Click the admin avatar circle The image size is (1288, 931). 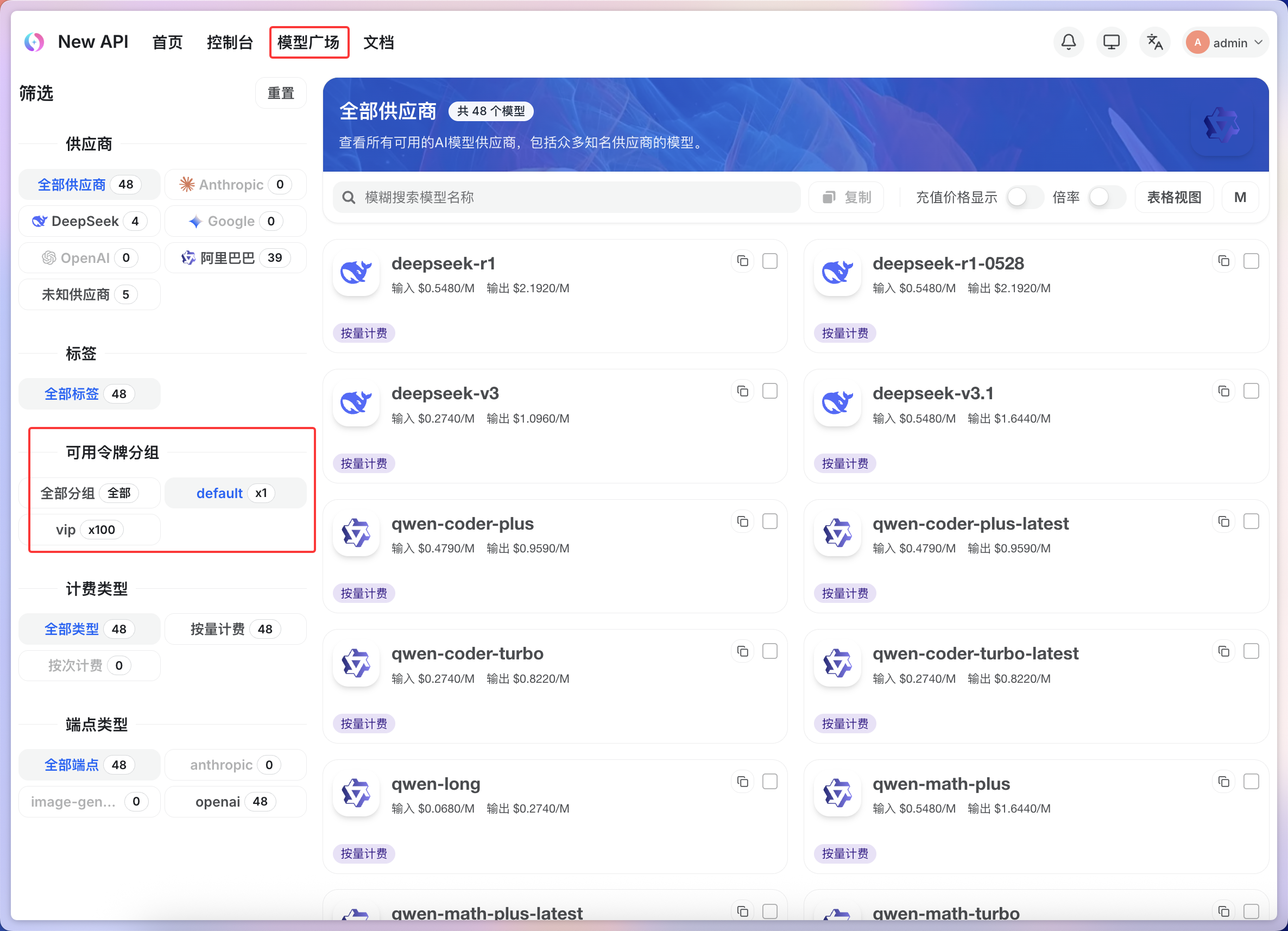[1198, 42]
